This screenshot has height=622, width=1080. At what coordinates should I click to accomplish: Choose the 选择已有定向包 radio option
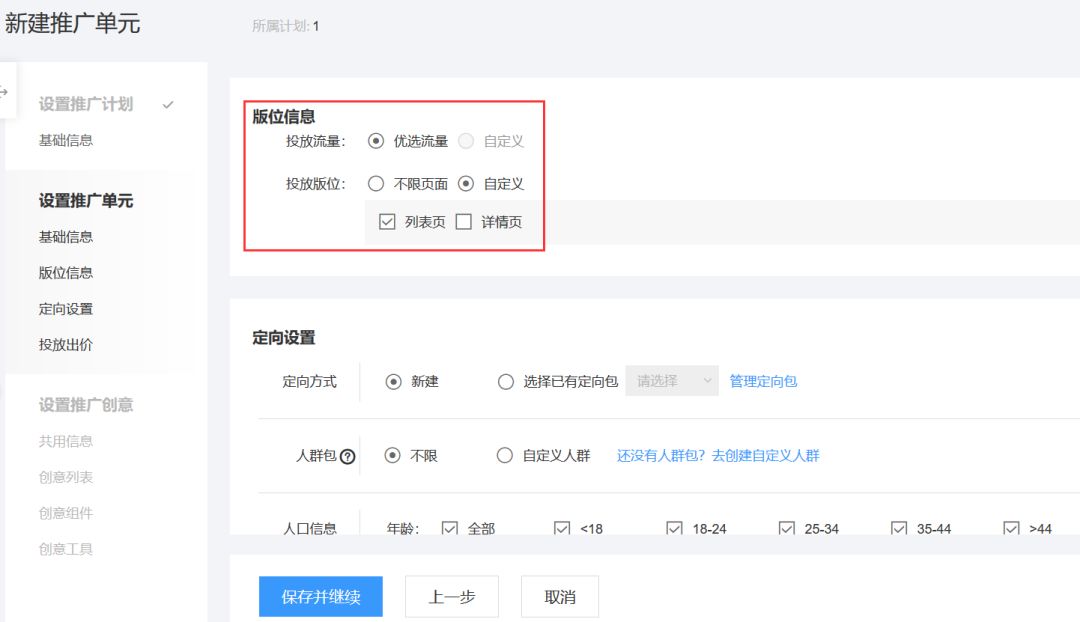pyautogui.click(x=506, y=382)
